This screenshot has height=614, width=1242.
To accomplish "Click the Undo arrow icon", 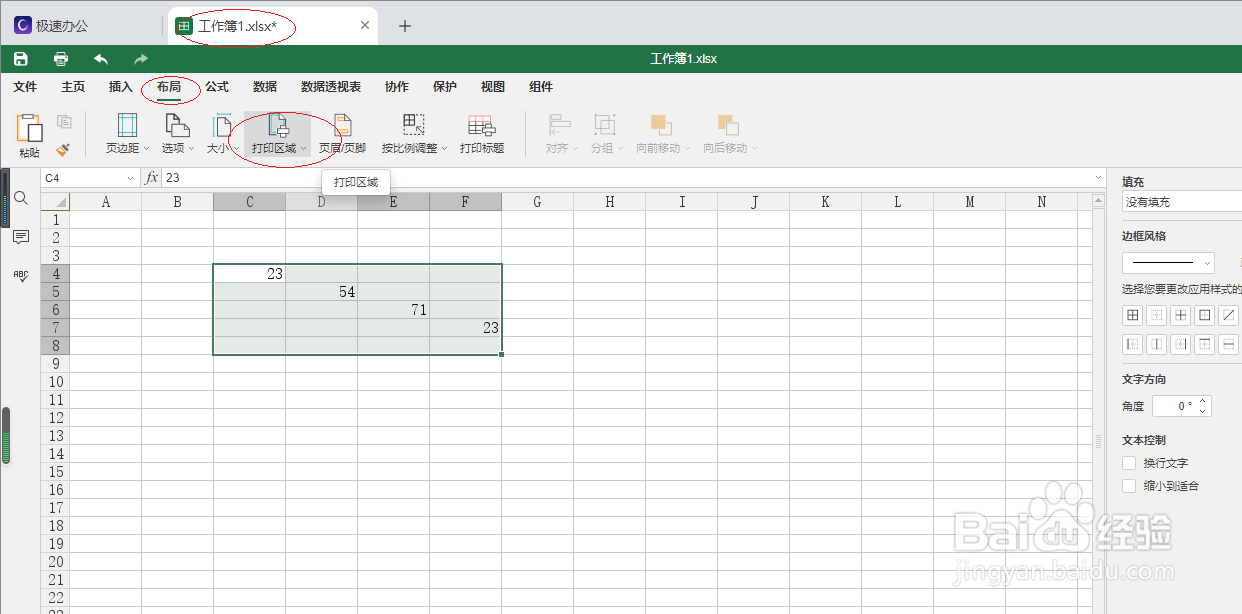I will pyautogui.click(x=100, y=58).
